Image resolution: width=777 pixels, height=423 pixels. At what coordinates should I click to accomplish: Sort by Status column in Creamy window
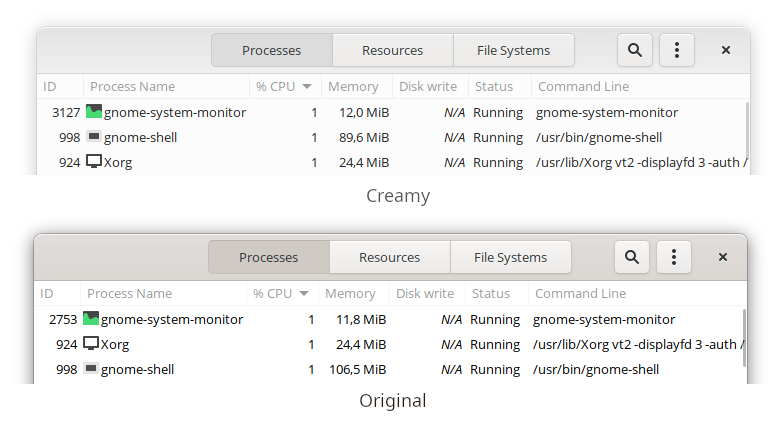pos(500,87)
